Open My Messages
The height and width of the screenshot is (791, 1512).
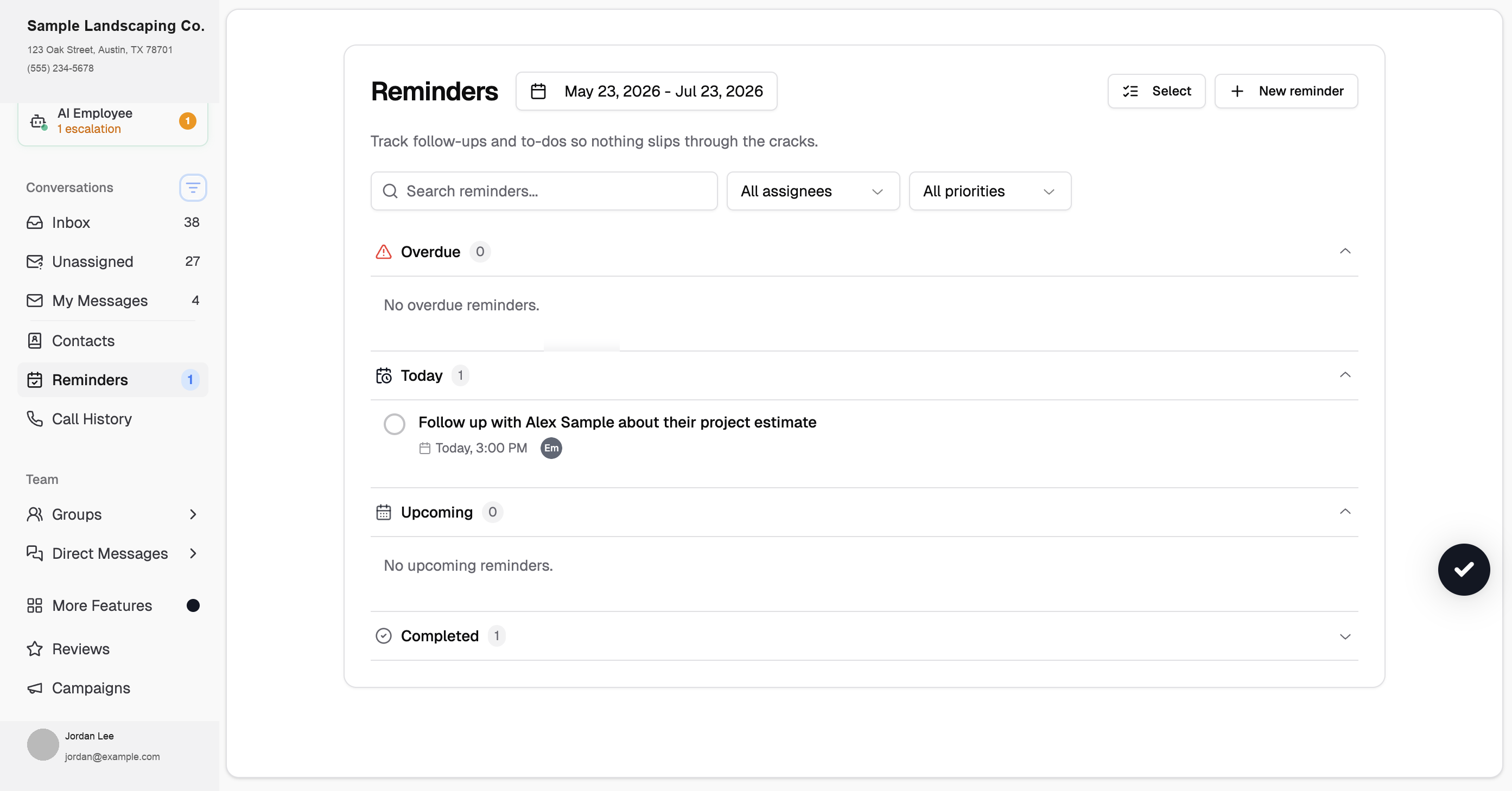(113, 301)
